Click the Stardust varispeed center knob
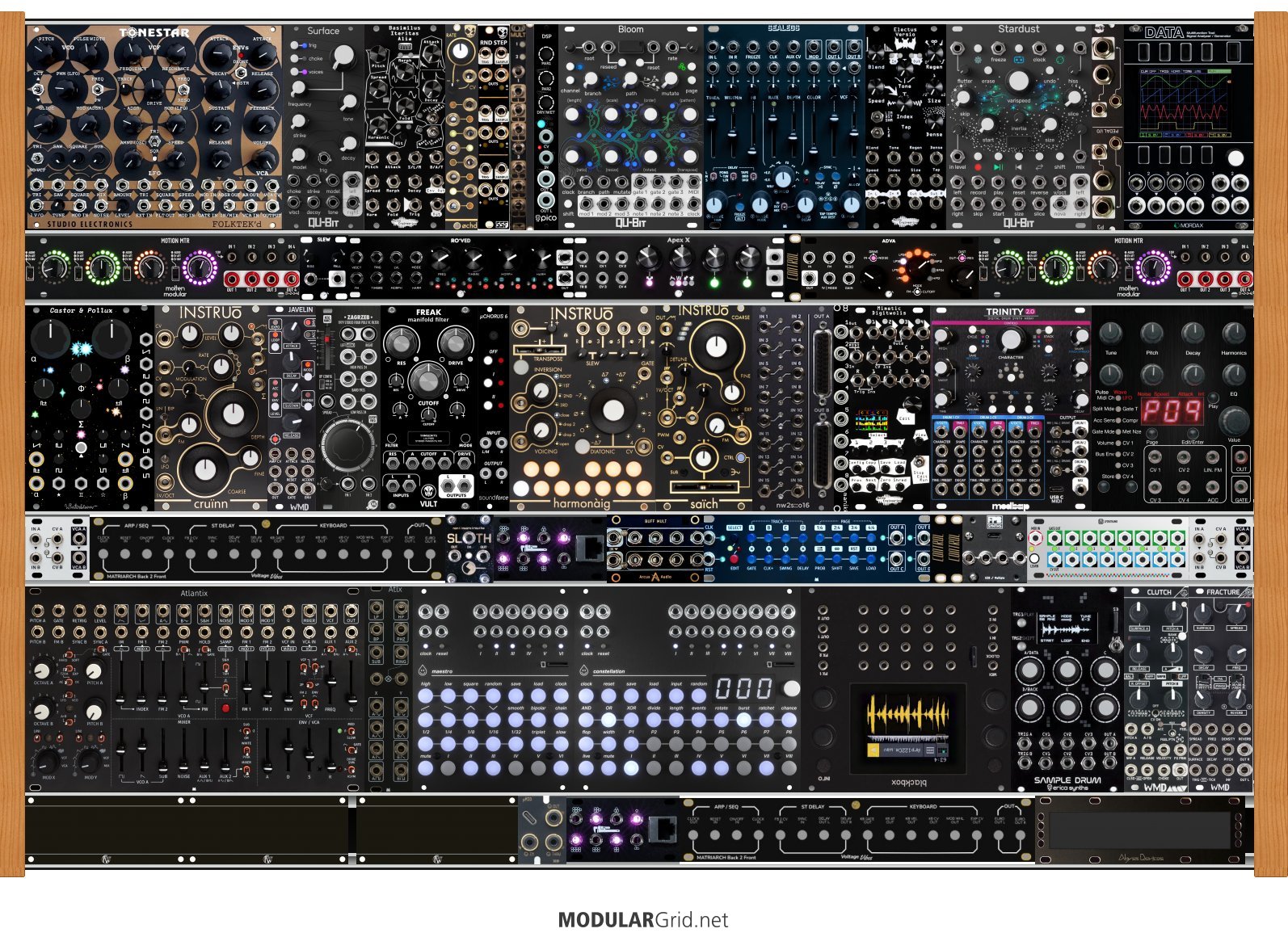Screen dimensions: 1288x937 pos(1019,81)
